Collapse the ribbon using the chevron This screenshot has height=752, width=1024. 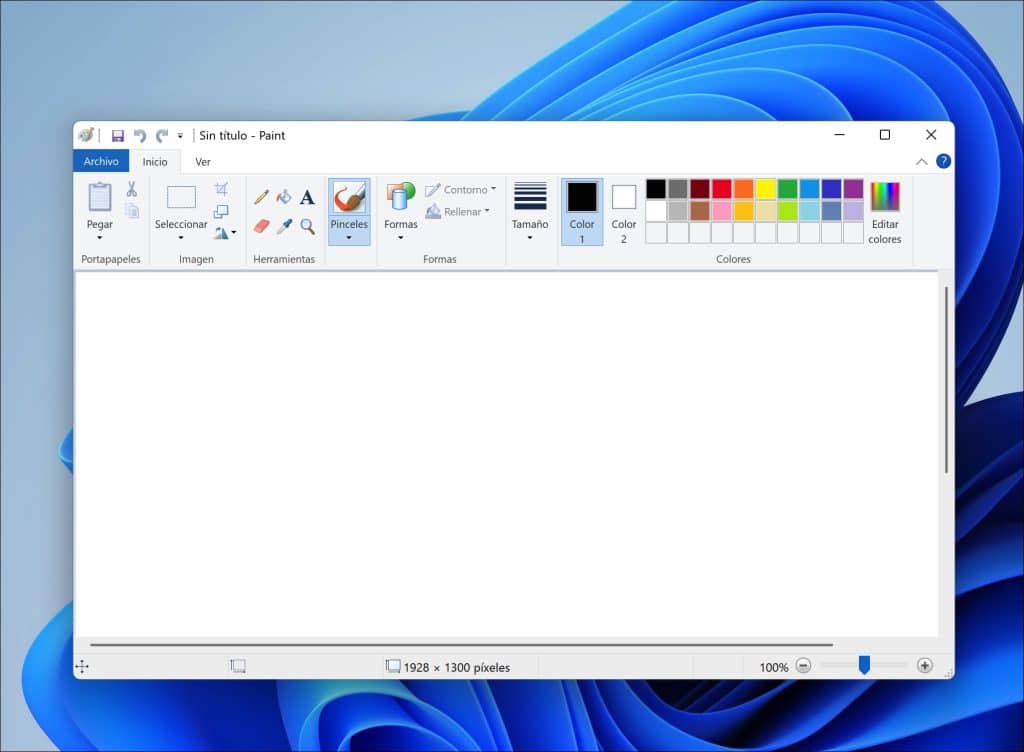pos(922,160)
